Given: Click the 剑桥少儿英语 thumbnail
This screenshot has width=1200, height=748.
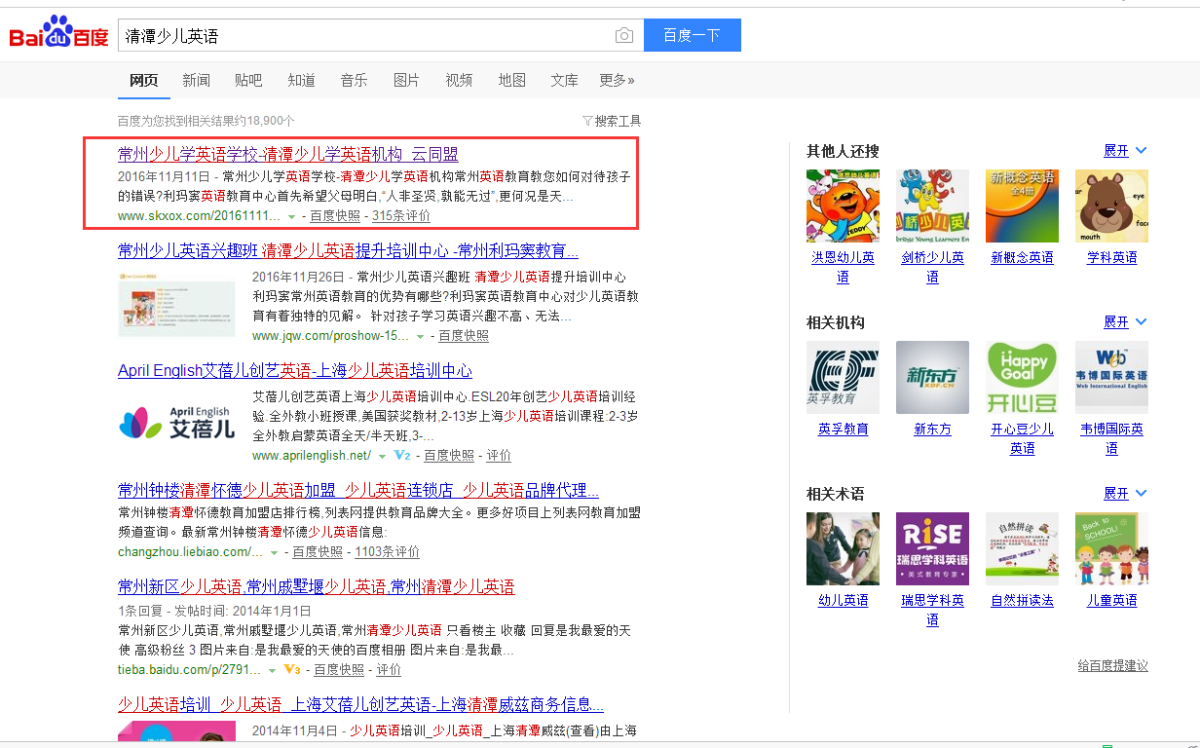Looking at the screenshot, I should point(932,205).
